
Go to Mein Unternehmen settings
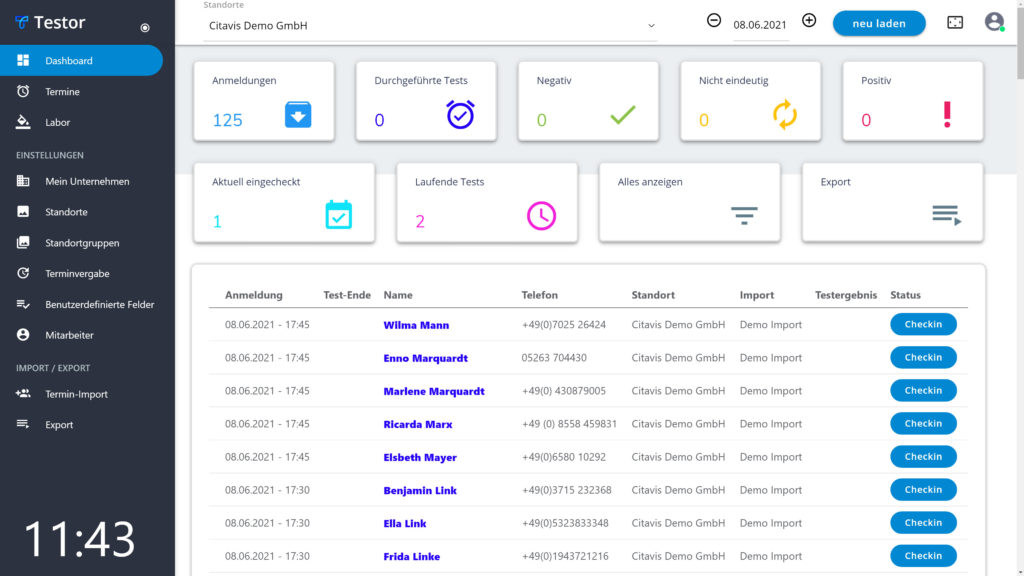(x=87, y=182)
